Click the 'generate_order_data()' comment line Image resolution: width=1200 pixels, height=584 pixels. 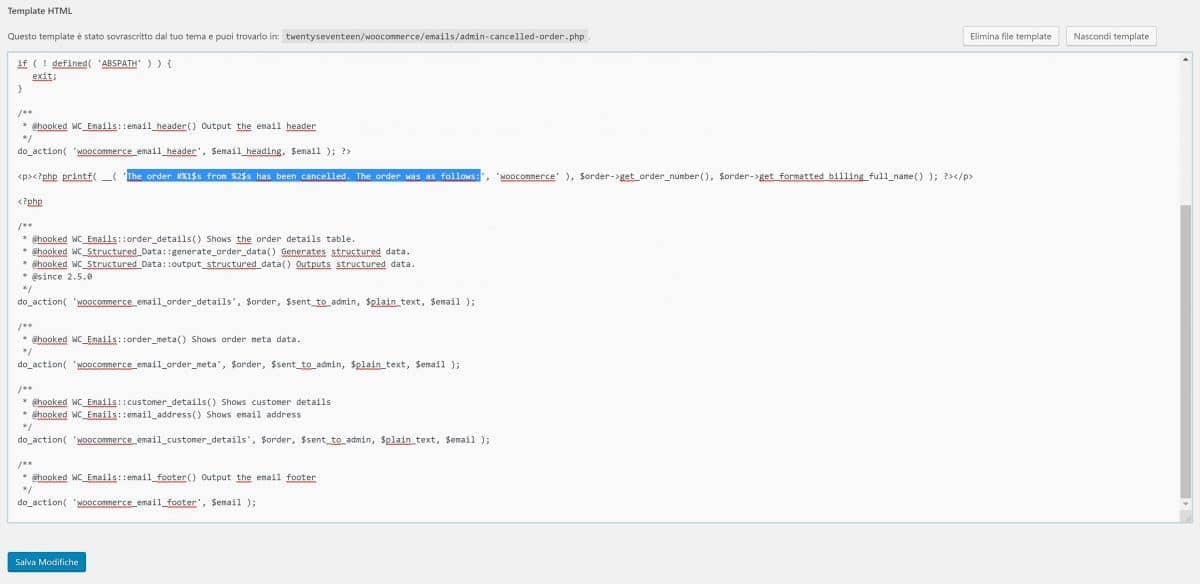tap(216, 252)
